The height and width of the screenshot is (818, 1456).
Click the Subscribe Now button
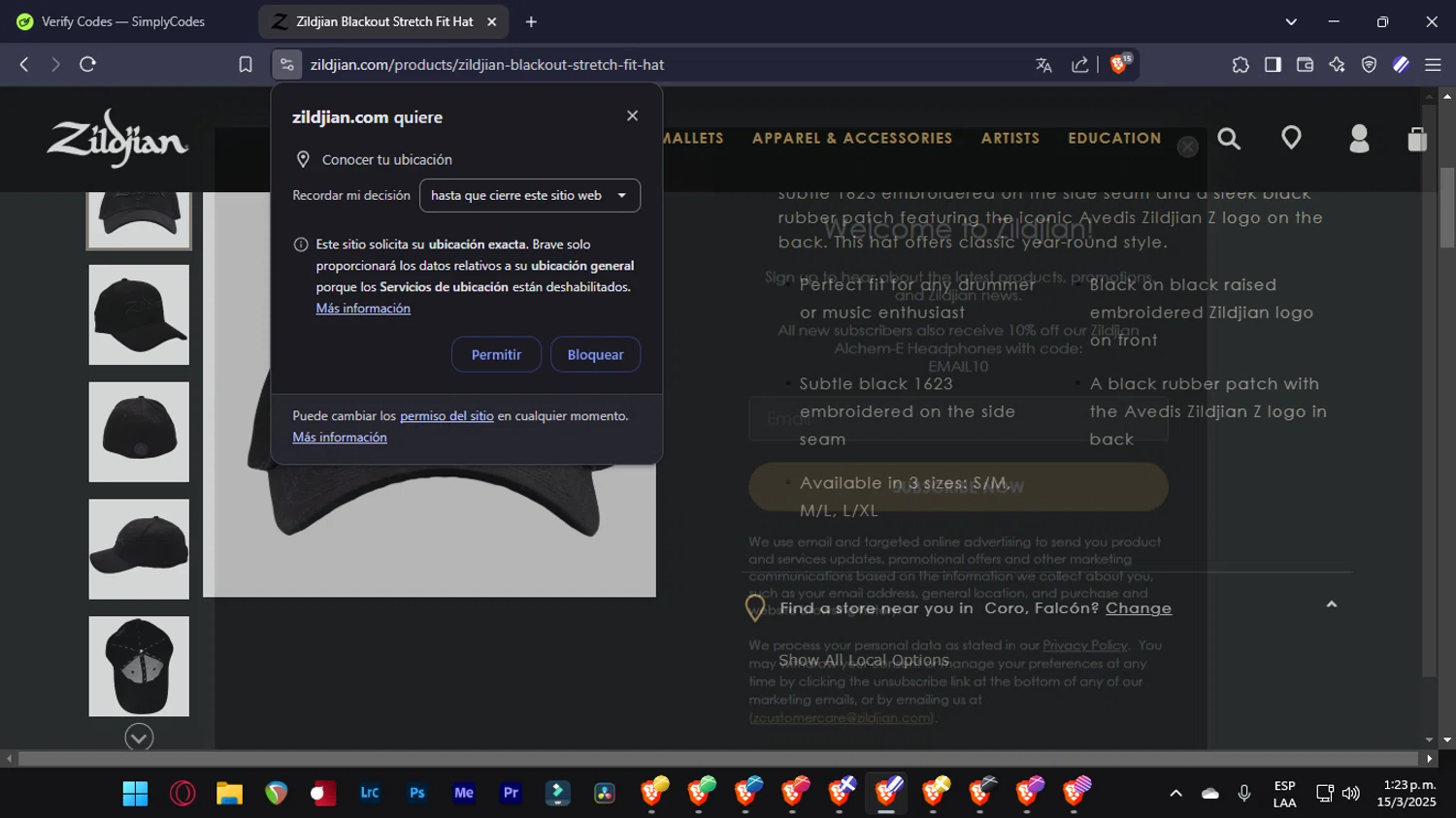pyautogui.click(x=958, y=486)
